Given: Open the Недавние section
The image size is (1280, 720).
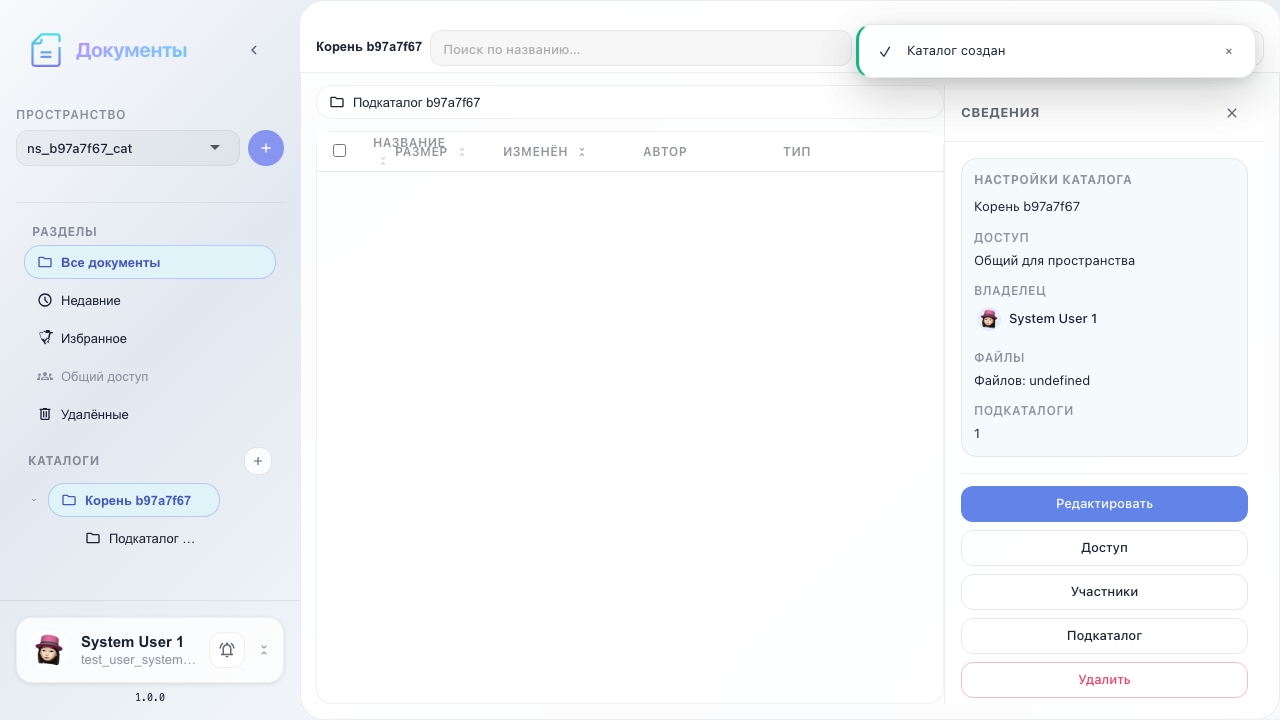Looking at the screenshot, I should pyautogui.click(x=150, y=300).
